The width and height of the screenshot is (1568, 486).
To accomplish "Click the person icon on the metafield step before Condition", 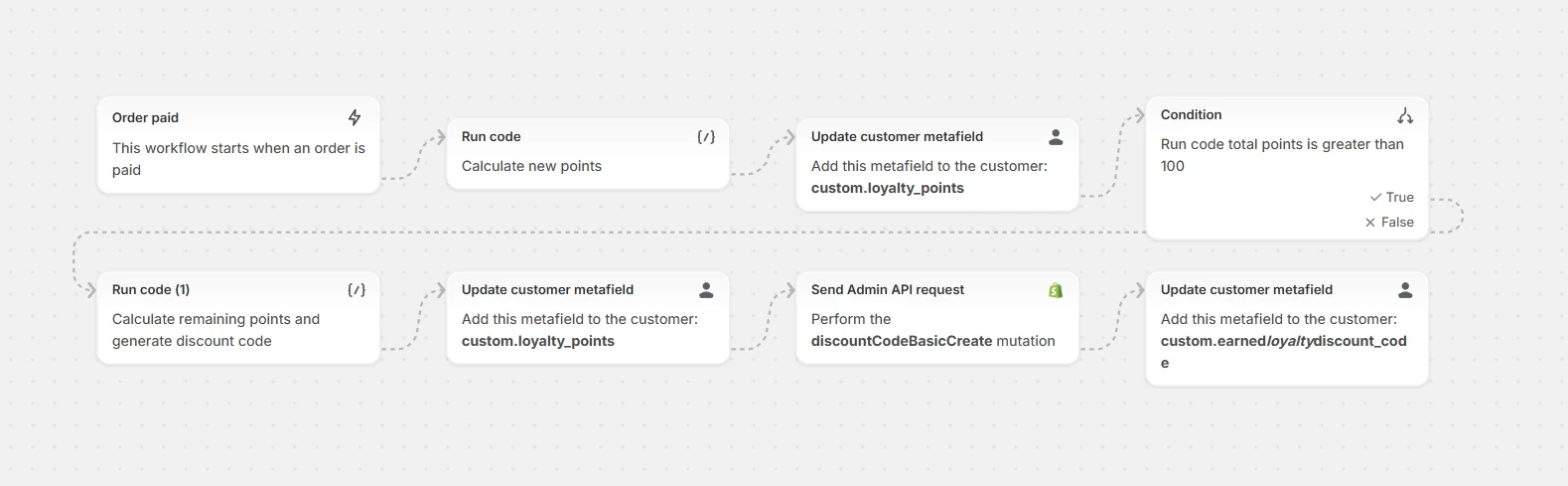I will click(x=1056, y=137).
